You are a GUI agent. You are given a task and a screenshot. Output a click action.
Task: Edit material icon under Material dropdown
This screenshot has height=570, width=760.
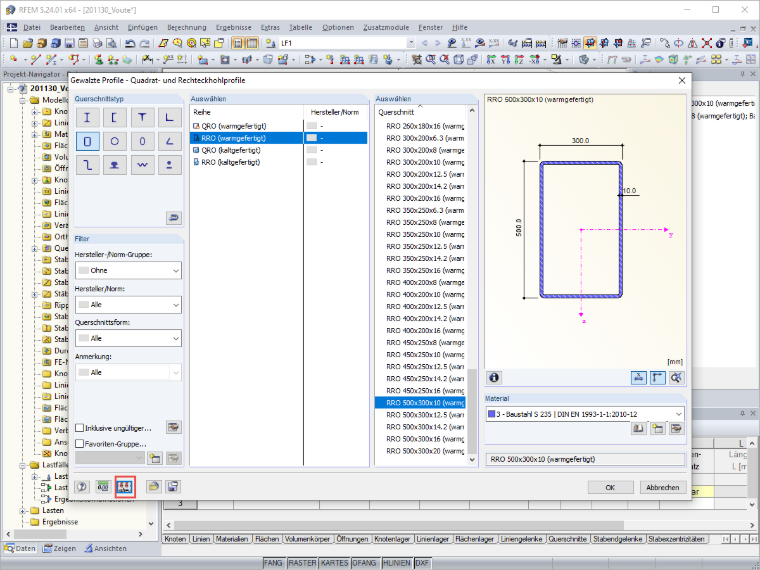[x=677, y=428]
